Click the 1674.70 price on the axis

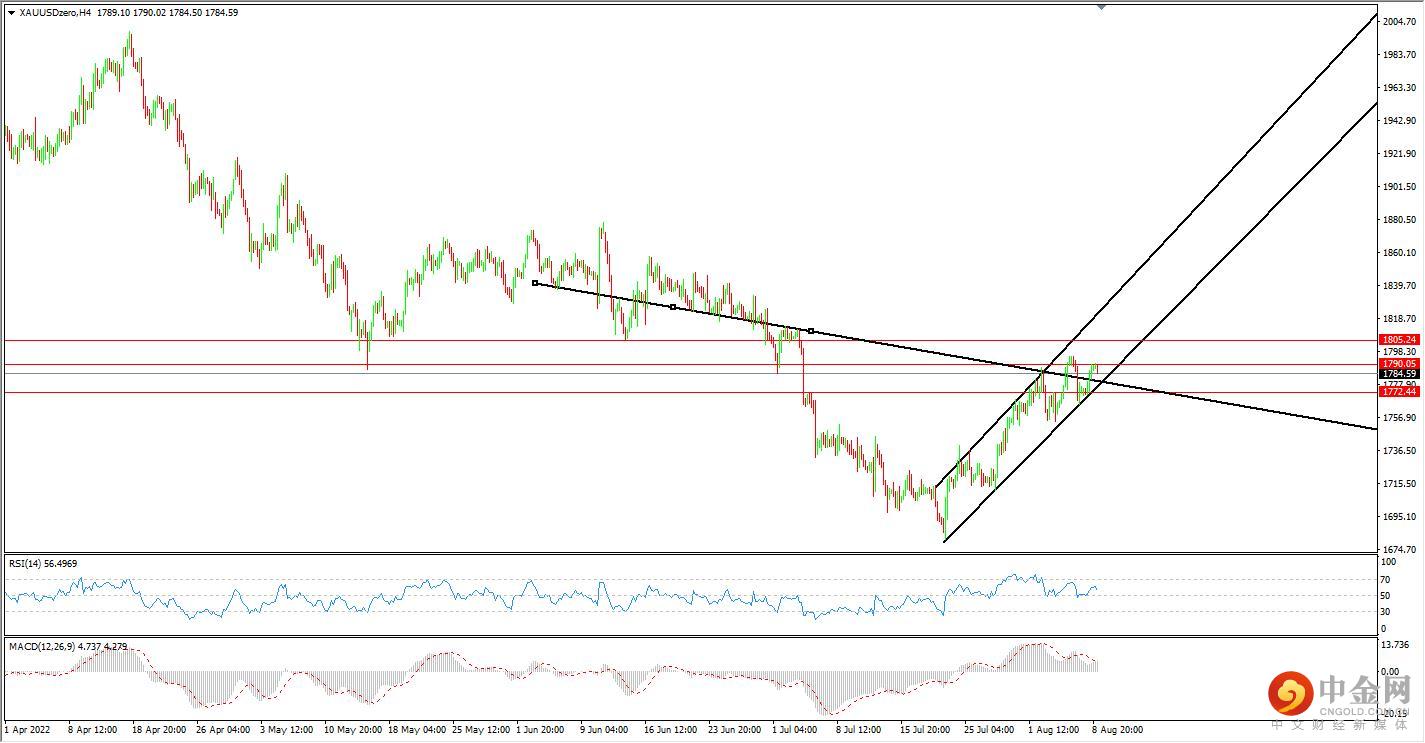[x=1399, y=550]
